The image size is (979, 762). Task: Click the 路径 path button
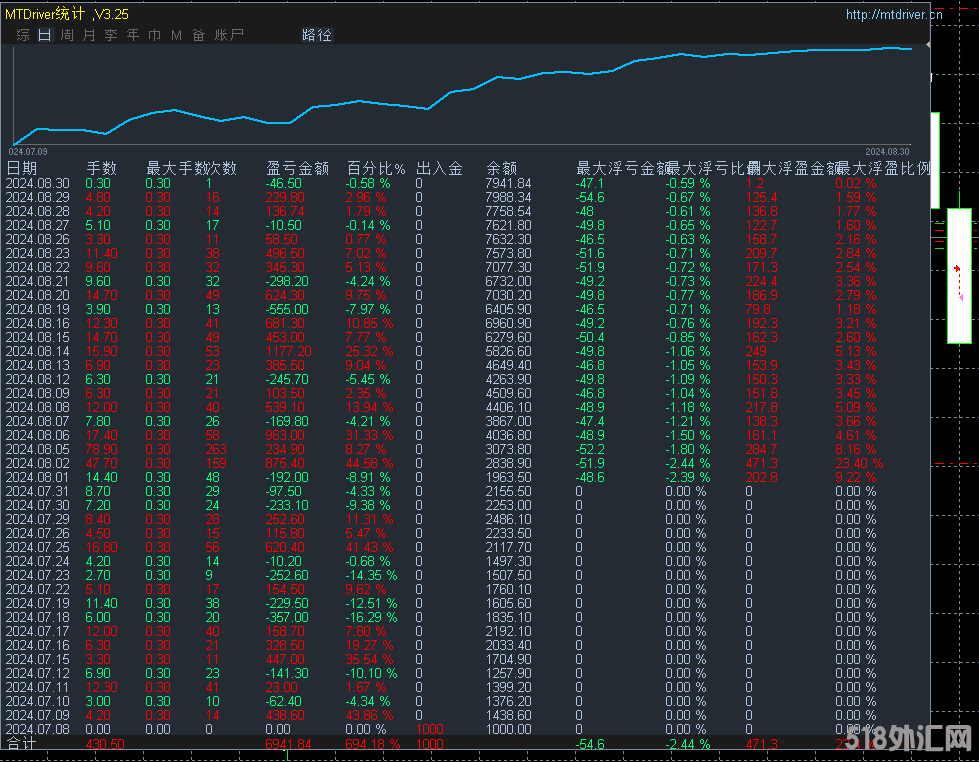(316, 35)
